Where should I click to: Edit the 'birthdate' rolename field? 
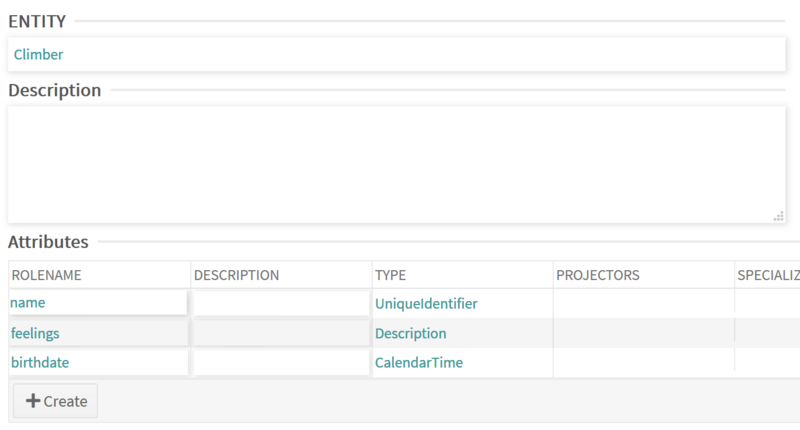point(98,362)
